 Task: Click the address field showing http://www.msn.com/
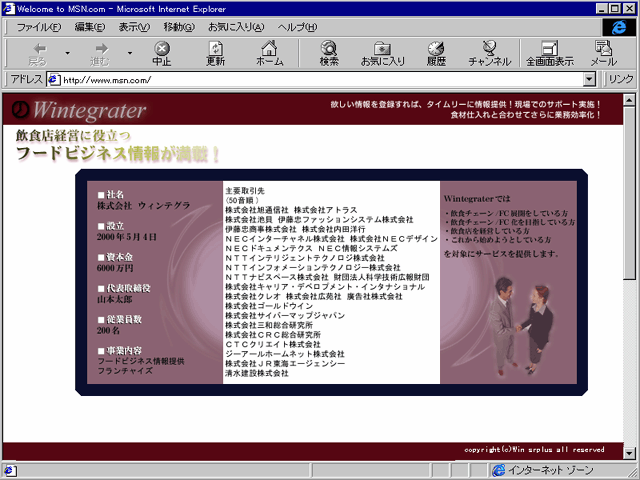[320, 79]
